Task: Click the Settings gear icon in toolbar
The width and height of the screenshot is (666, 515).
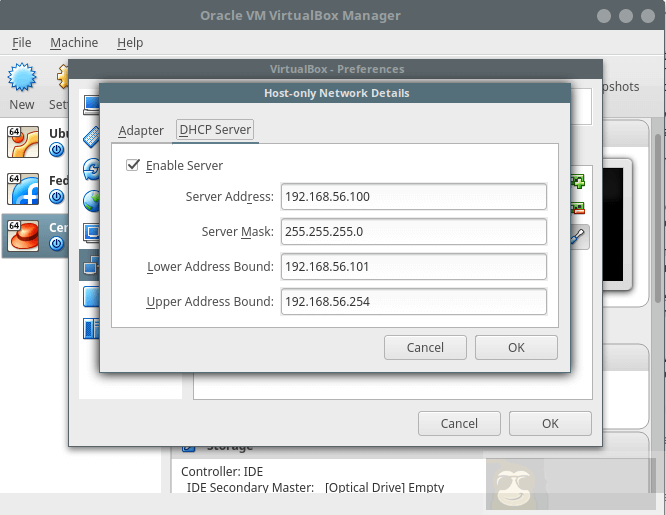Action: (x=62, y=77)
